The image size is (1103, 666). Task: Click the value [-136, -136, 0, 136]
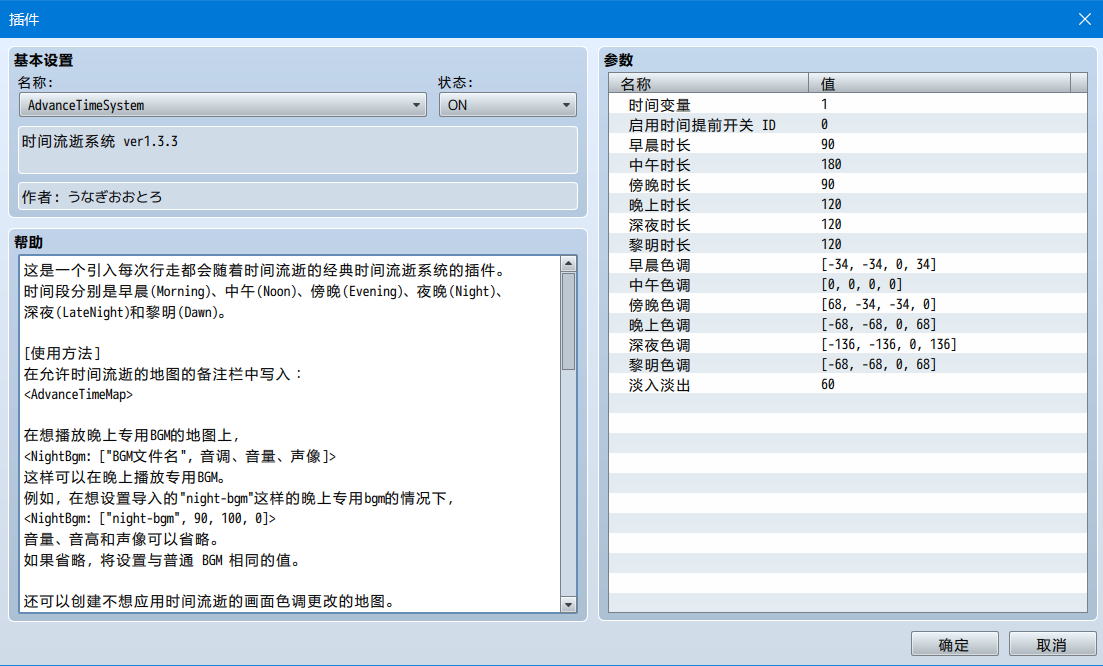coord(888,345)
